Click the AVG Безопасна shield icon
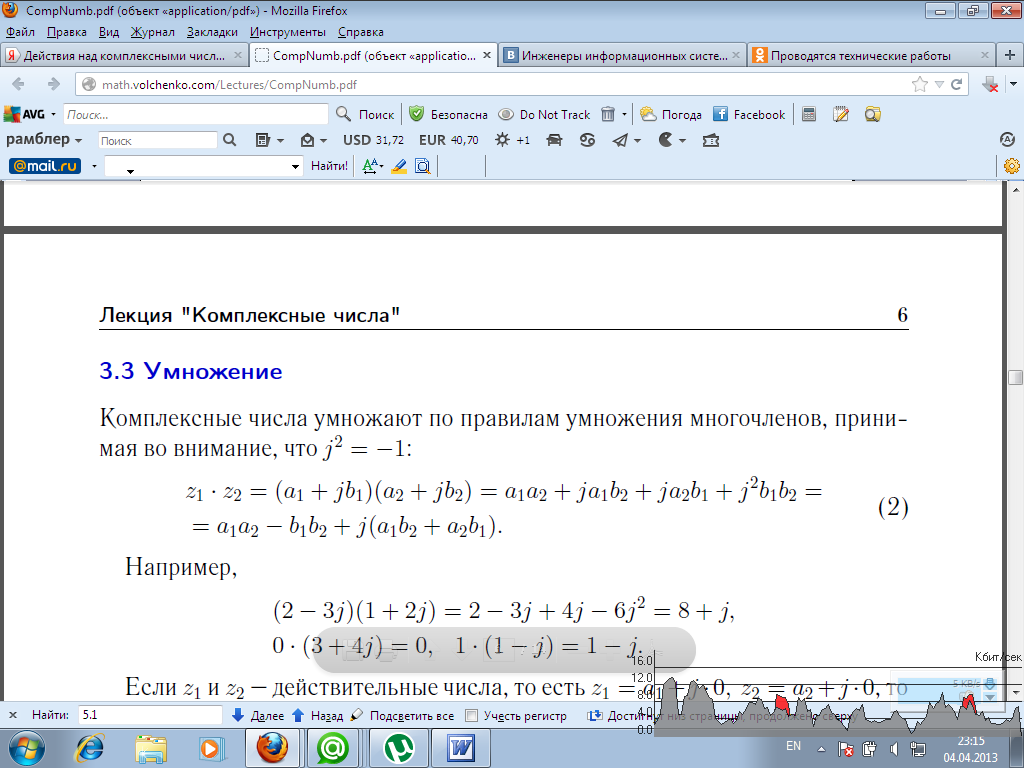Screen dimensions: 1024x768 coord(416,114)
